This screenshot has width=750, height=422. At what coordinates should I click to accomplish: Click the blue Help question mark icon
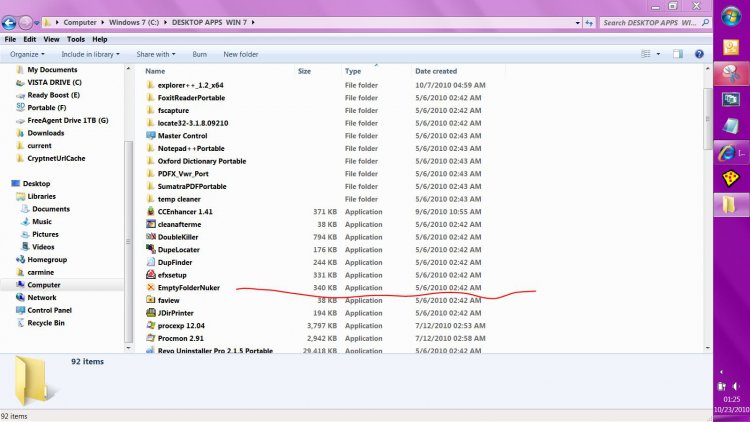coord(699,54)
